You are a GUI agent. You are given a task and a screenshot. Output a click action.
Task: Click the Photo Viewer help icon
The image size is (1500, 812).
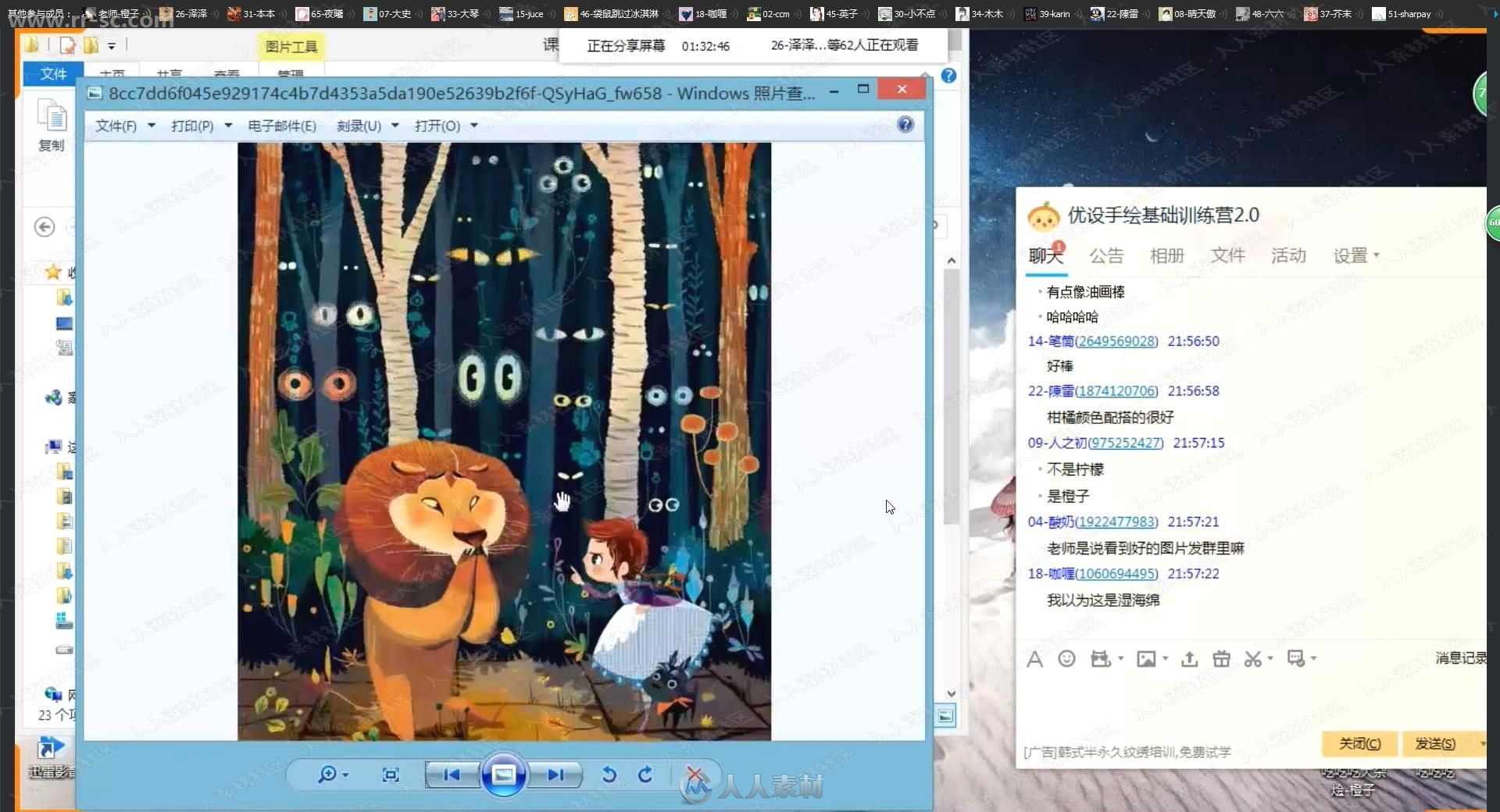pyautogui.click(x=905, y=125)
